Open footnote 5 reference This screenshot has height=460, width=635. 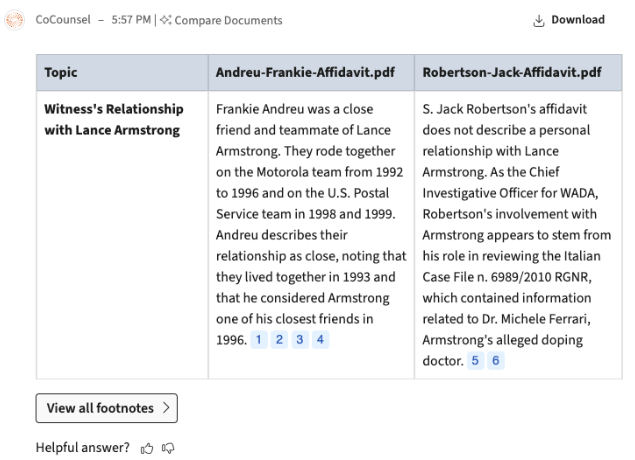475,361
